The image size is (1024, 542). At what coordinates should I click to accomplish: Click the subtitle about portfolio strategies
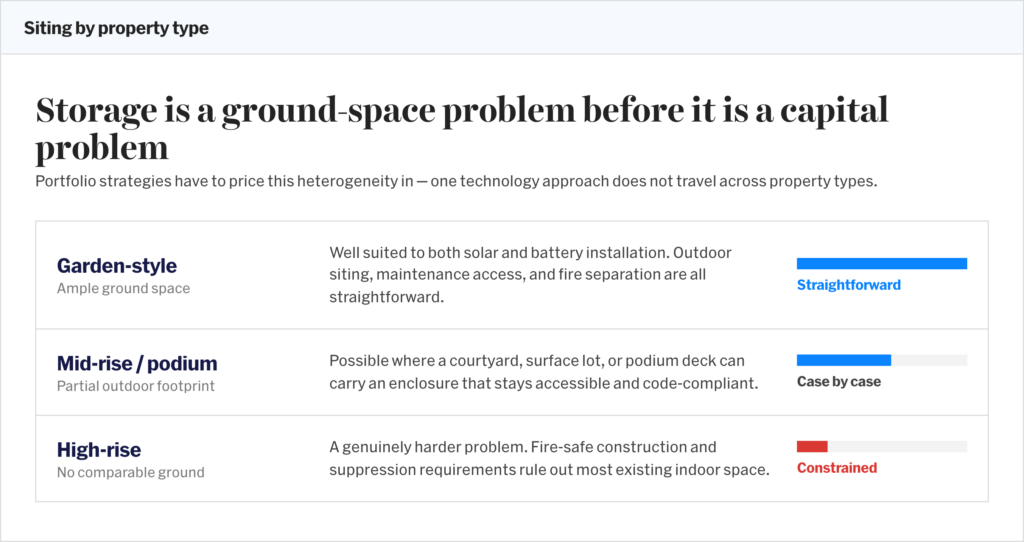456,181
